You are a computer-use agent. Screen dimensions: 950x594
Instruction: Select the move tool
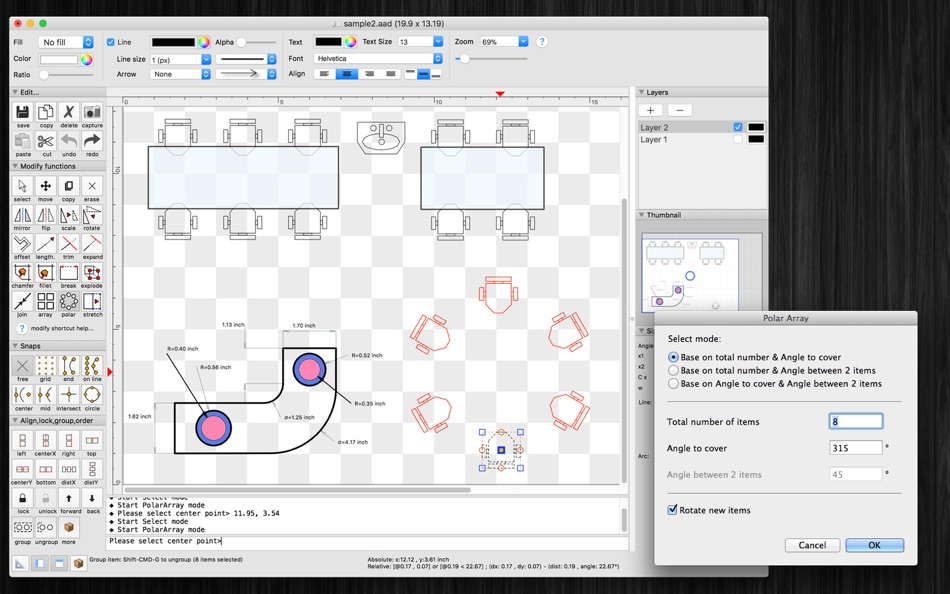[45, 186]
